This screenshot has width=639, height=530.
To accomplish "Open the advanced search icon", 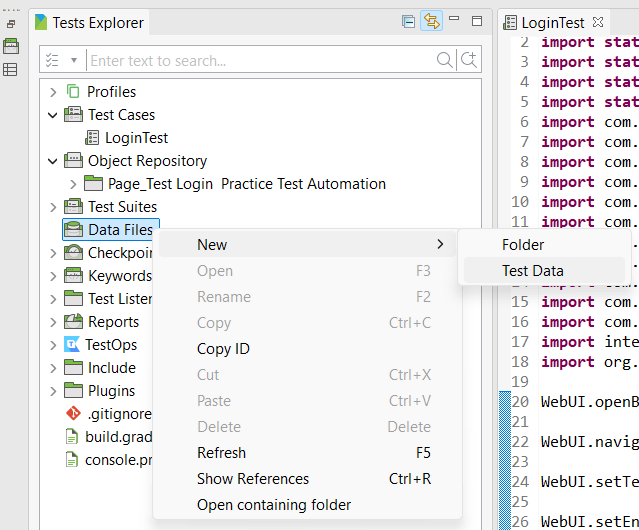I will click(x=469, y=60).
